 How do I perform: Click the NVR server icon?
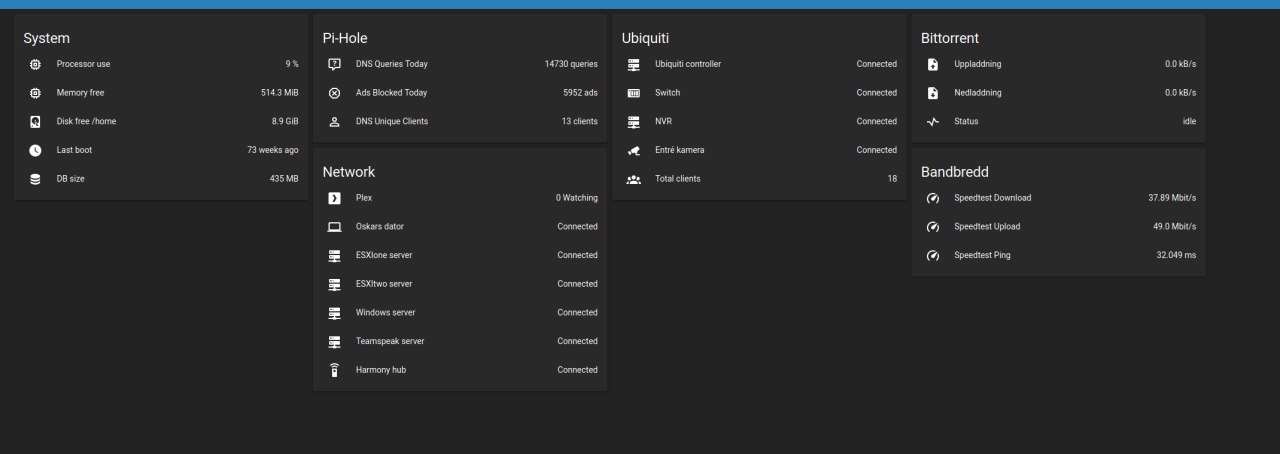[633, 121]
